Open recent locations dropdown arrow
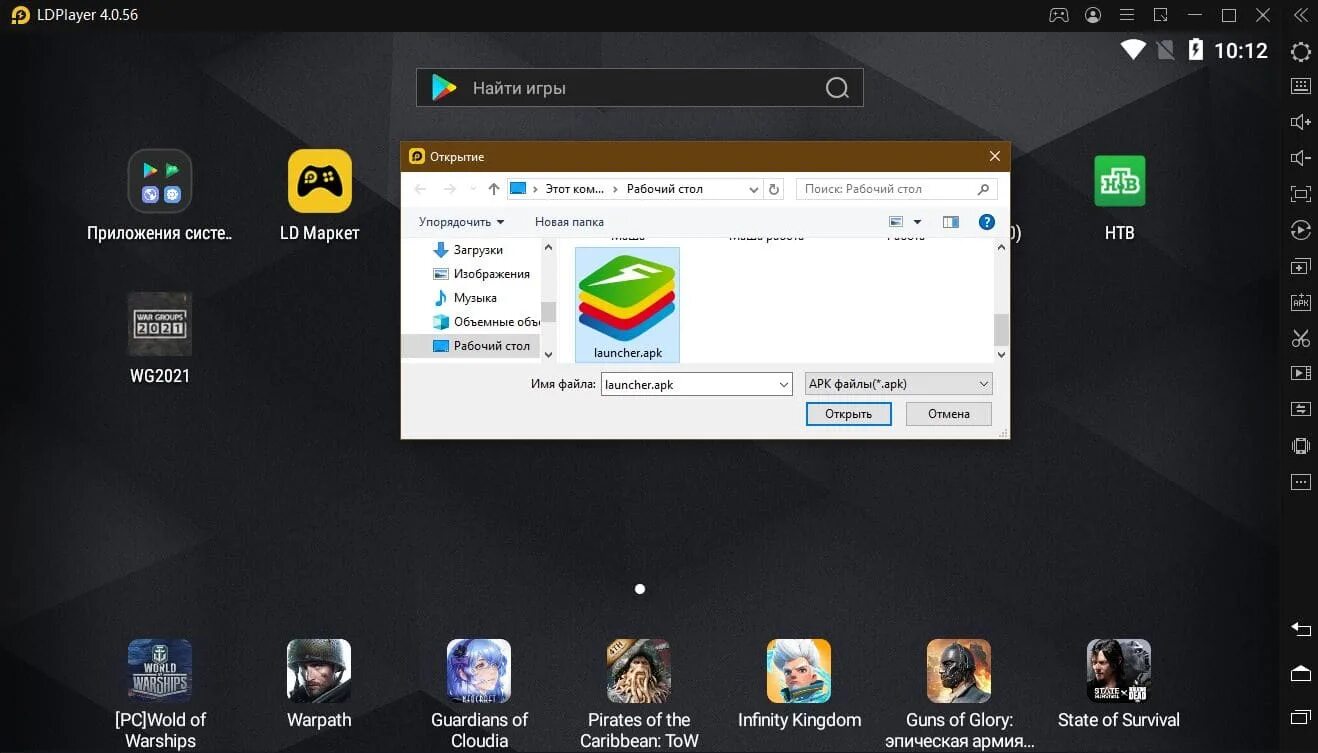The height and width of the screenshot is (753, 1318). point(471,189)
